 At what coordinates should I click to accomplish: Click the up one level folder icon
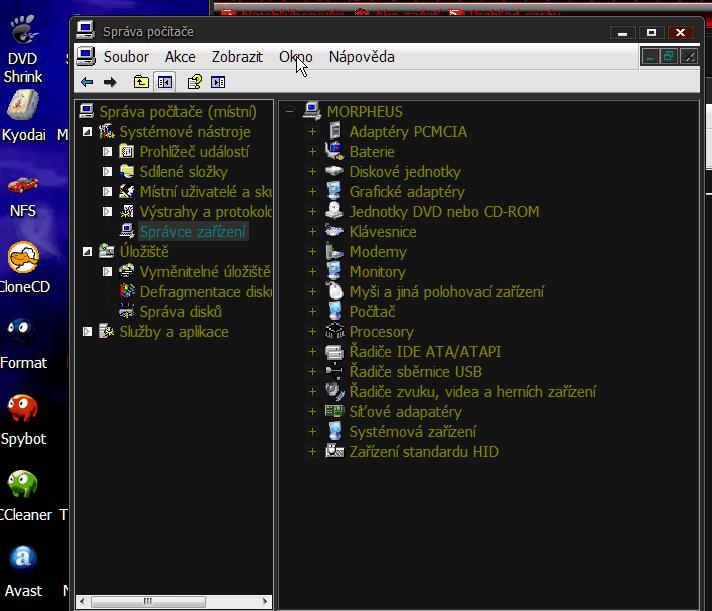click(141, 82)
